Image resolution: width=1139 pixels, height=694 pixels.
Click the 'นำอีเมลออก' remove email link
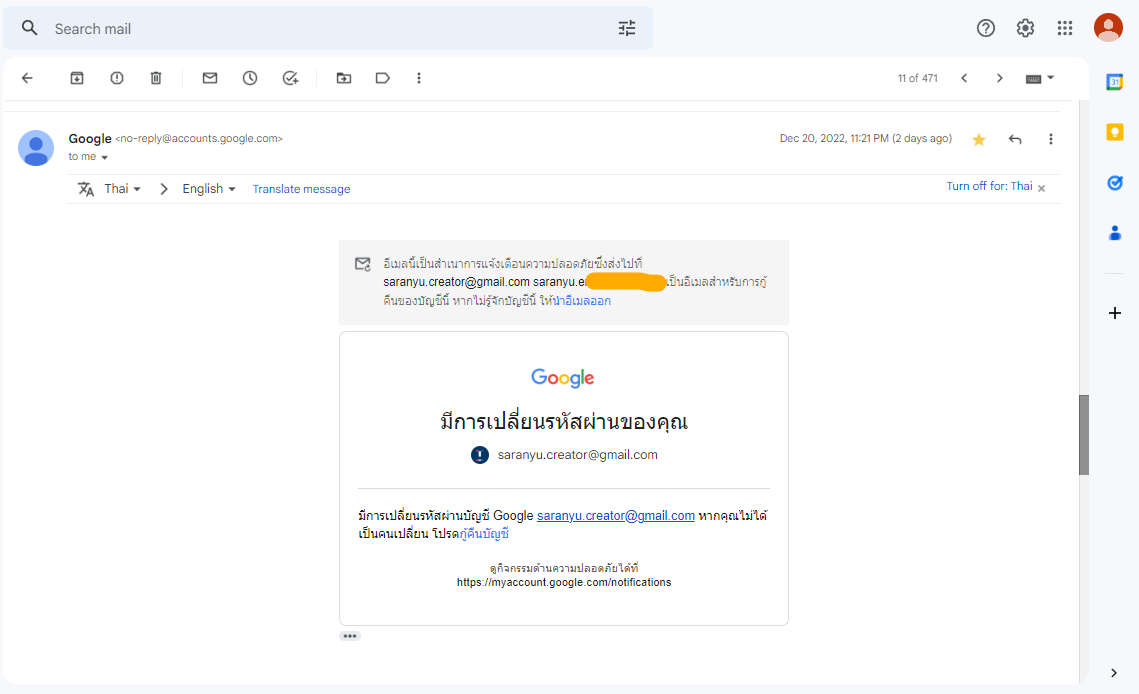click(x=582, y=301)
